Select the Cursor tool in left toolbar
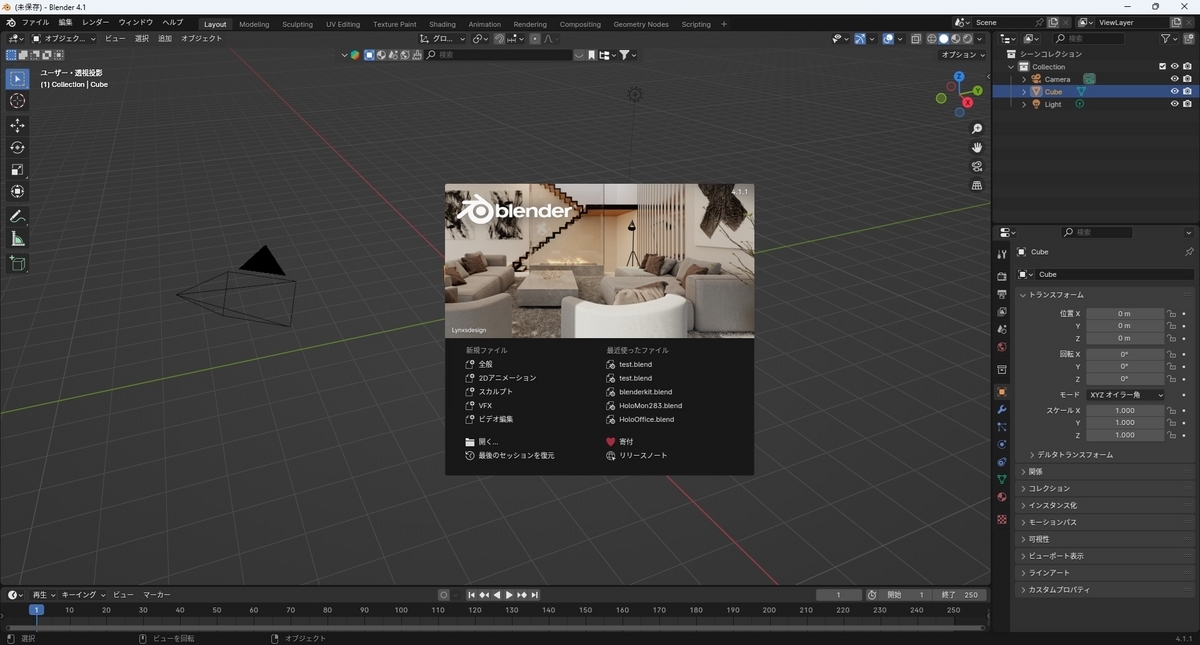This screenshot has width=1200, height=645. point(17,101)
